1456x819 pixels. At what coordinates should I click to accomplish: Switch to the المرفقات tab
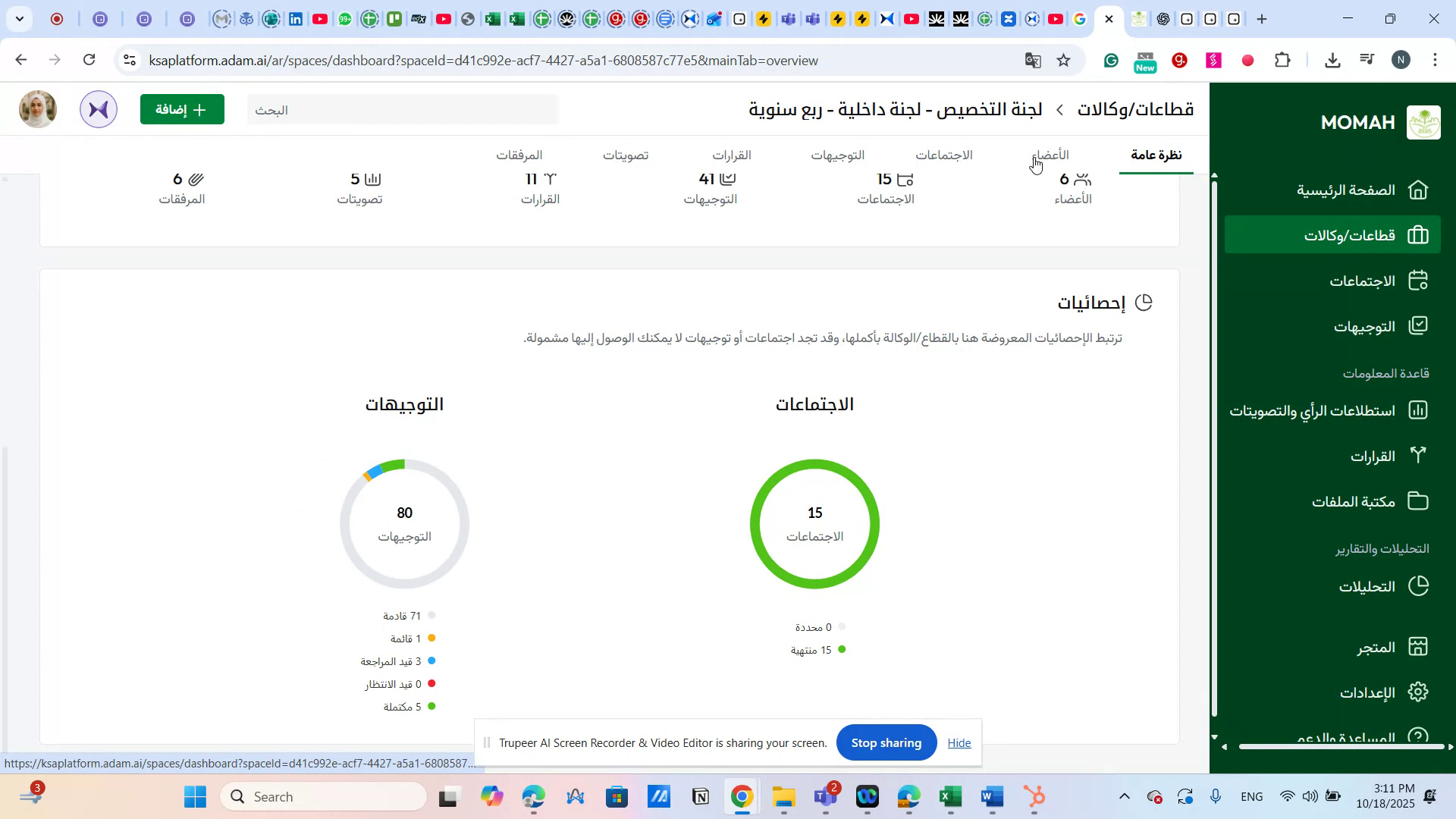[518, 155]
